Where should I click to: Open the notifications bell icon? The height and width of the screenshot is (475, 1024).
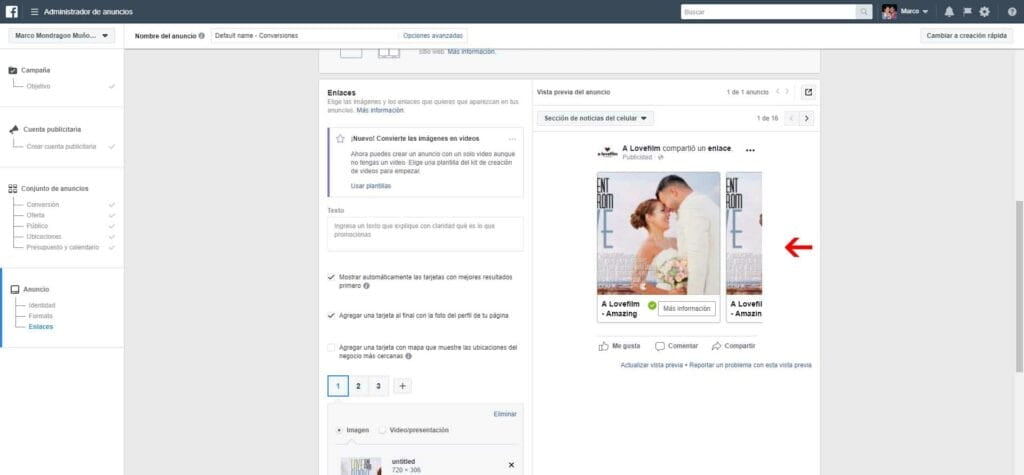tap(949, 12)
